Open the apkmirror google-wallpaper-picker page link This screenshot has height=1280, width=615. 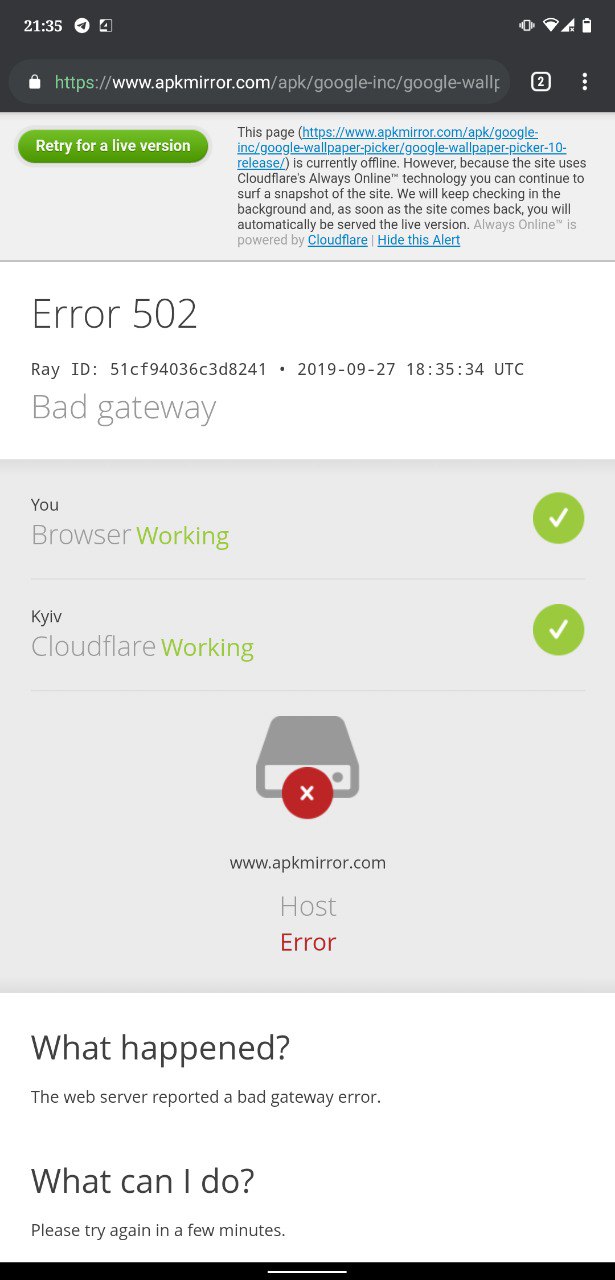click(x=403, y=148)
